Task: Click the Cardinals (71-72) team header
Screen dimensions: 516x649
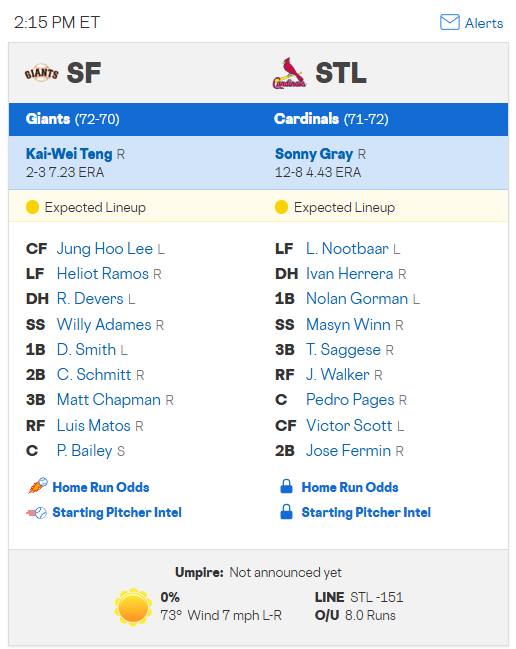Action: [x=331, y=119]
